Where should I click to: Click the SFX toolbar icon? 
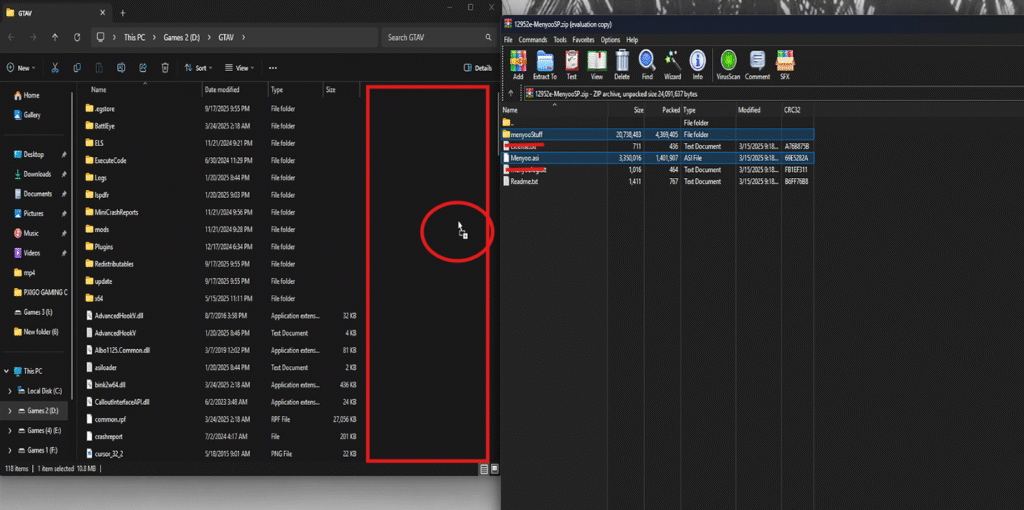(x=785, y=64)
